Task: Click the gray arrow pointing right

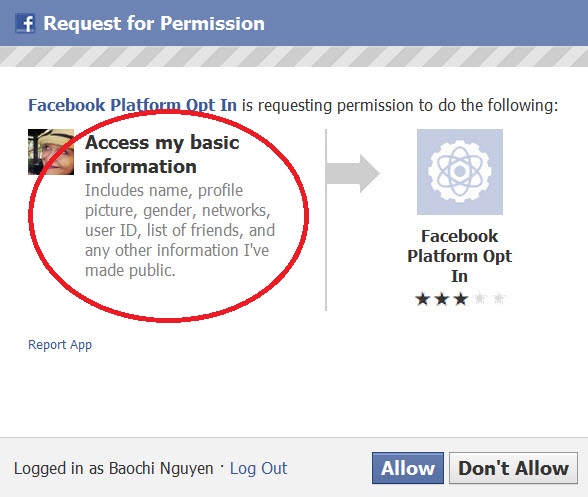Action: (353, 173)
